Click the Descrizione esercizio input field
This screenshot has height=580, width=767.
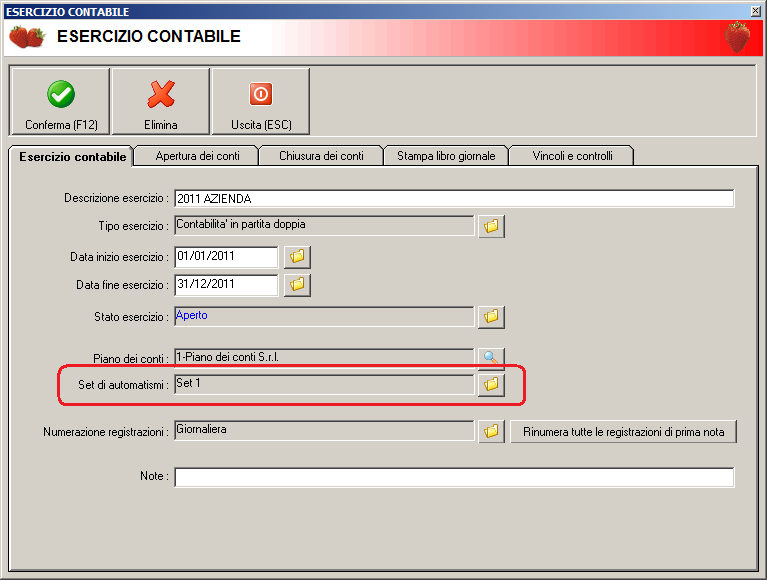(454, 199)
